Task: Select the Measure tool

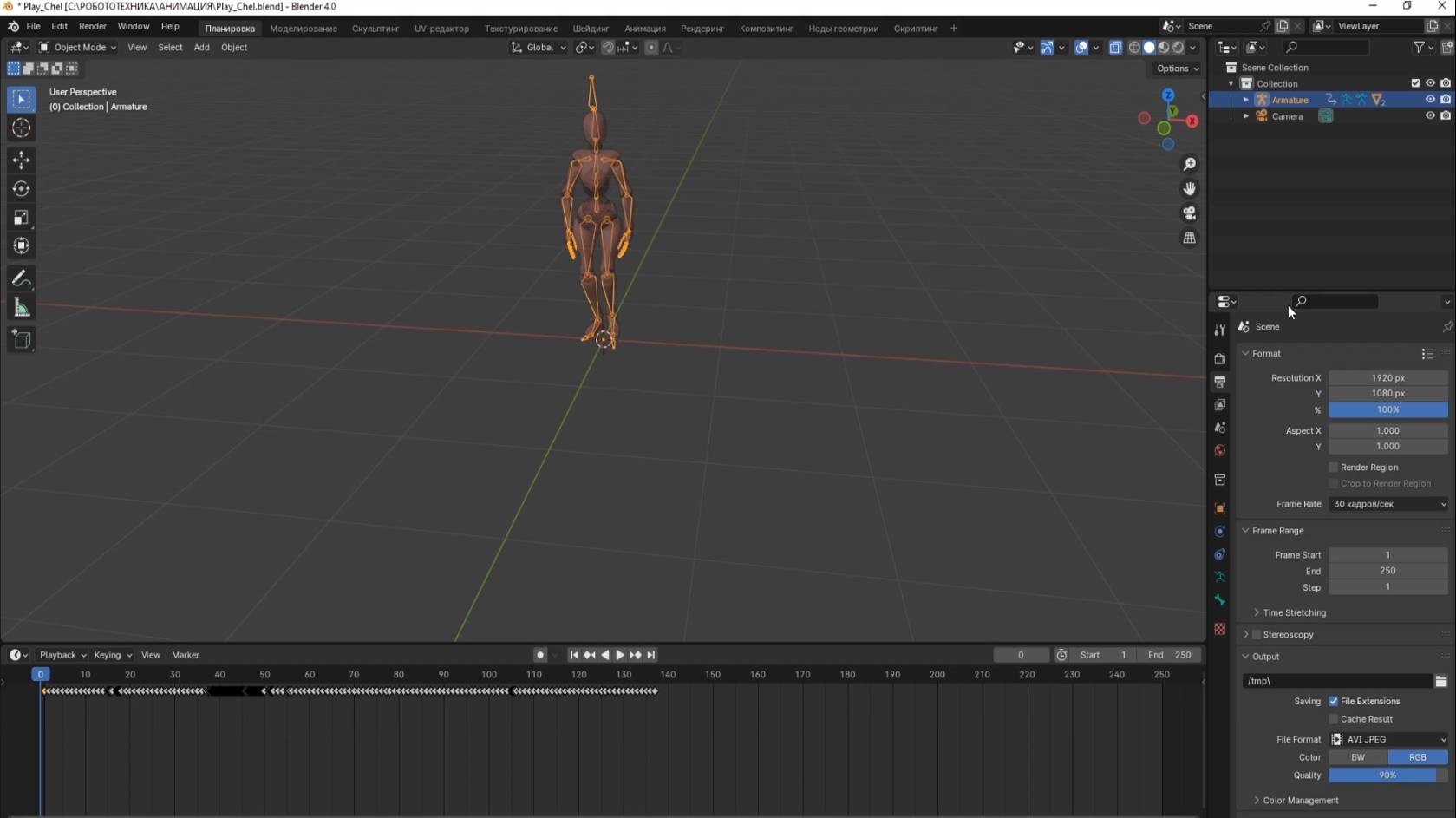Action: [x=21, y=308]
